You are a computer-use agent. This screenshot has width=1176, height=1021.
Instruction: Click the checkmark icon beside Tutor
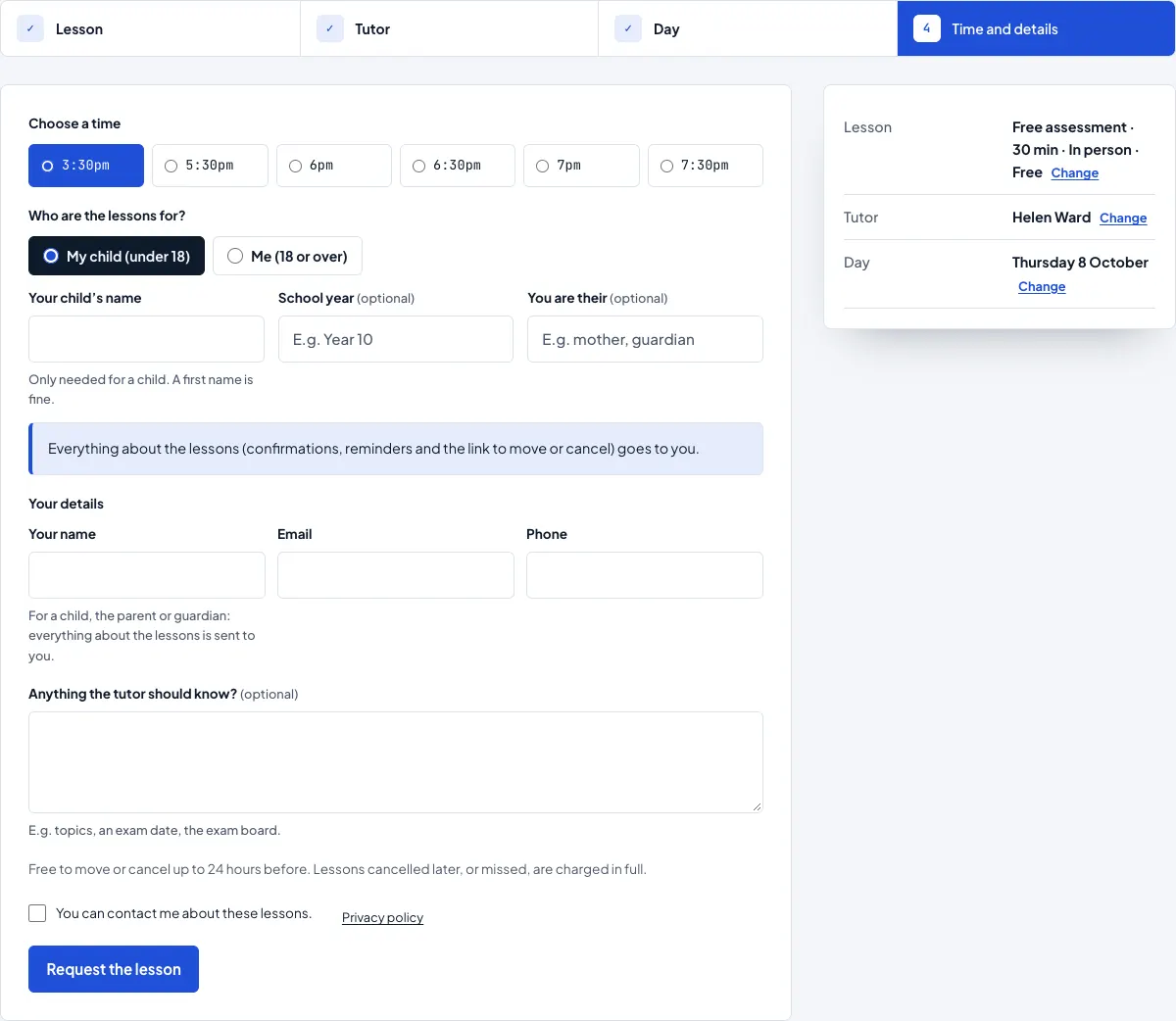(330, 28)
